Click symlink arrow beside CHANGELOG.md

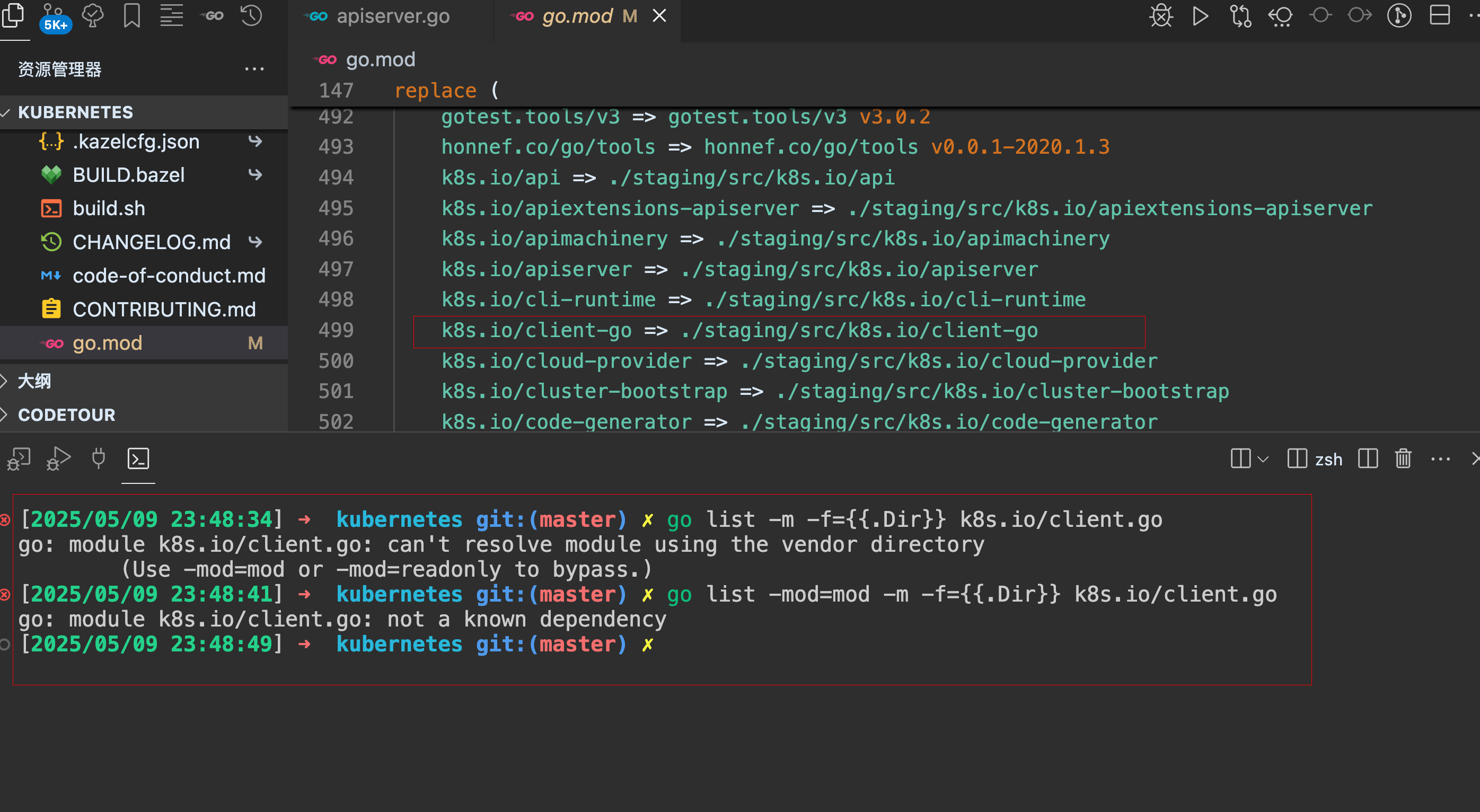click(255, 242)
